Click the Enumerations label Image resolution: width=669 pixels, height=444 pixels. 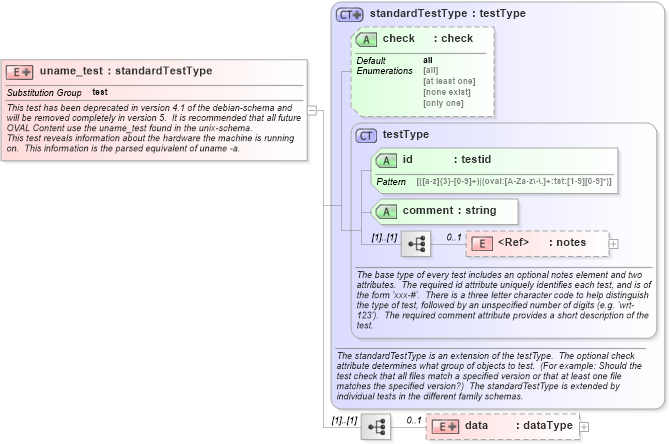[384, 71]
